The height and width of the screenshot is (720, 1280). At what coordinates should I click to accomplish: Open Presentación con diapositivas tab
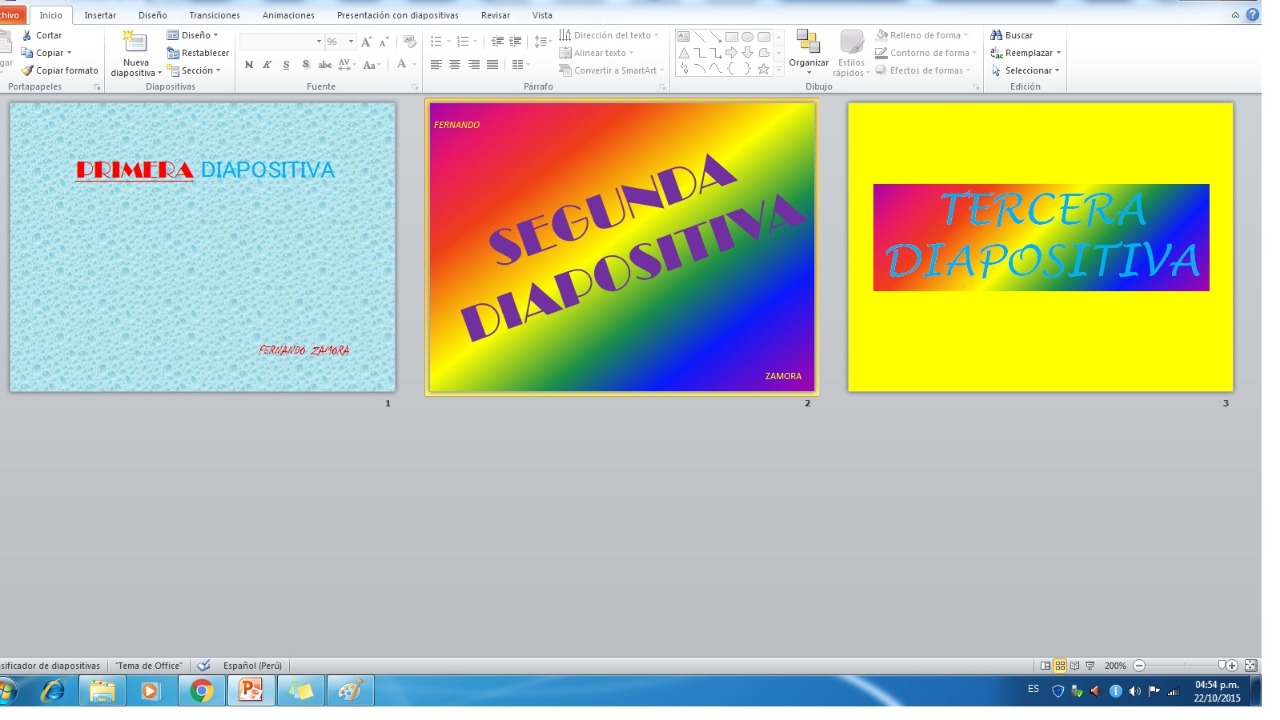point(398,15)
